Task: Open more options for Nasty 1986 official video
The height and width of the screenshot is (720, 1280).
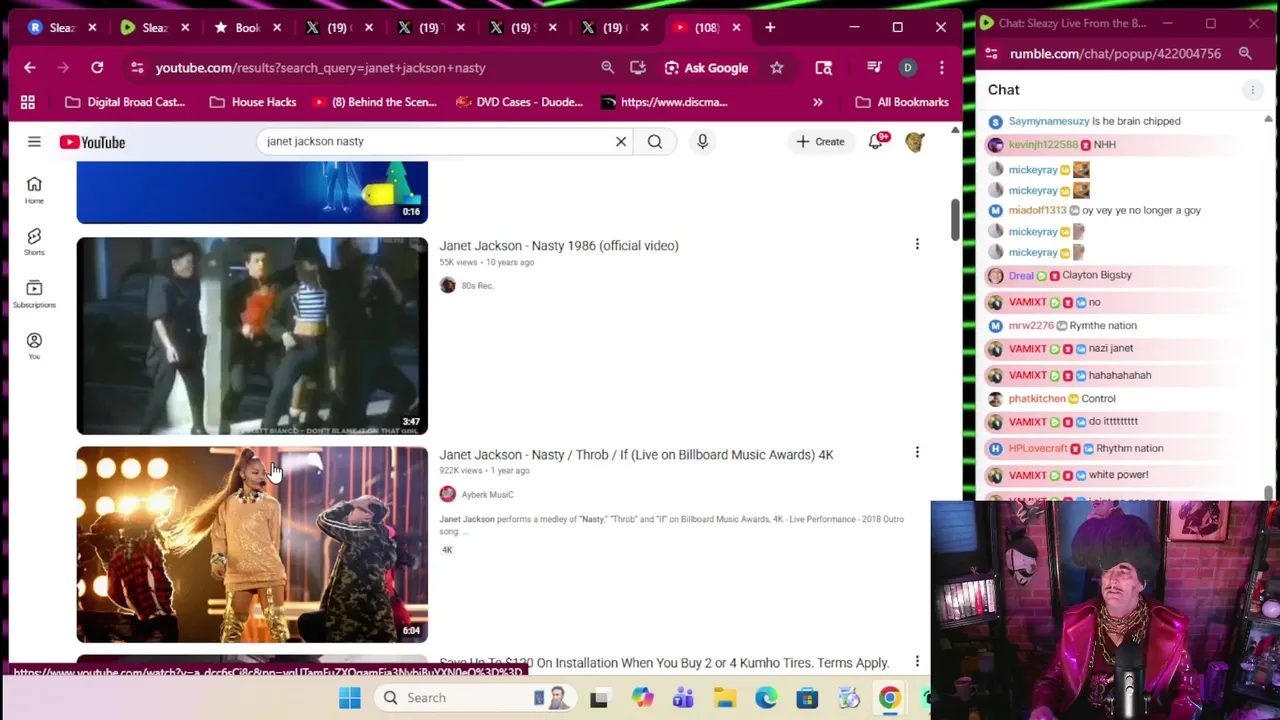Action: click(x=917, y=244)
